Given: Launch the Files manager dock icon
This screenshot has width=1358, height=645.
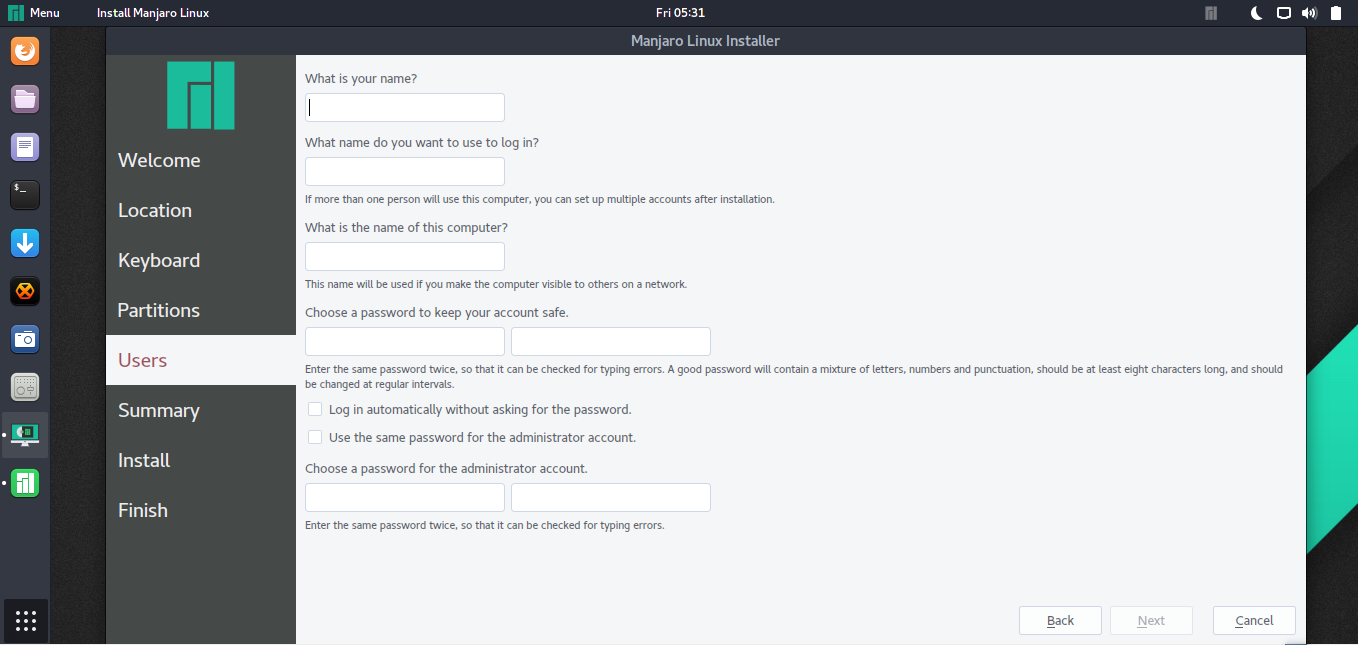Looking at the screenshot, I should coord(25,98).
